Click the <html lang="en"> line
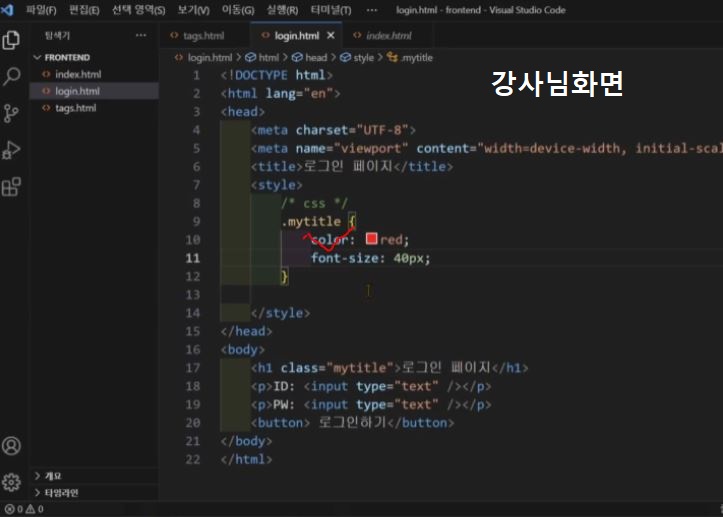723x517 pixels. pos(280,93)
